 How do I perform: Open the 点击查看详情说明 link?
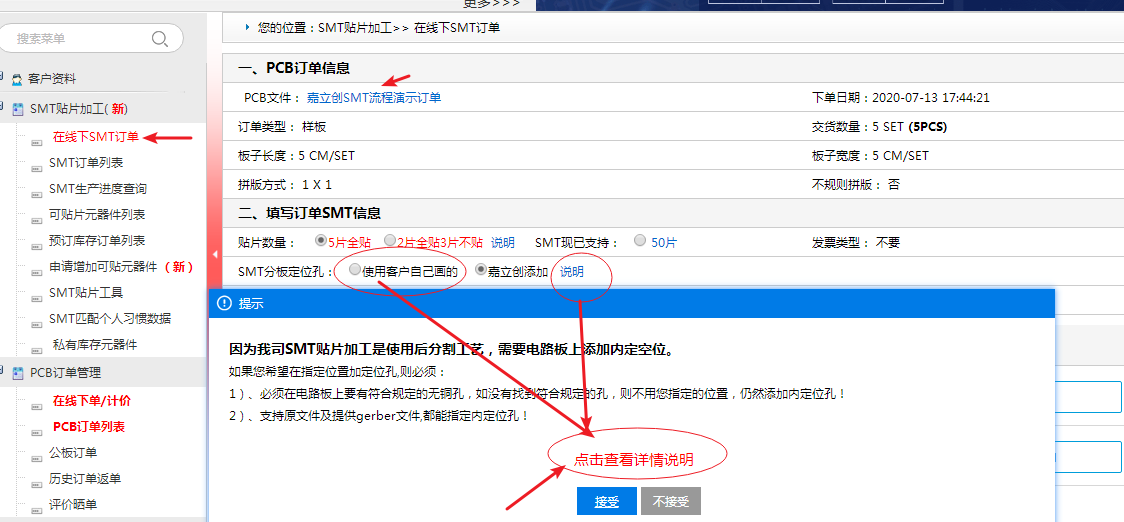(x=633, y=460)
